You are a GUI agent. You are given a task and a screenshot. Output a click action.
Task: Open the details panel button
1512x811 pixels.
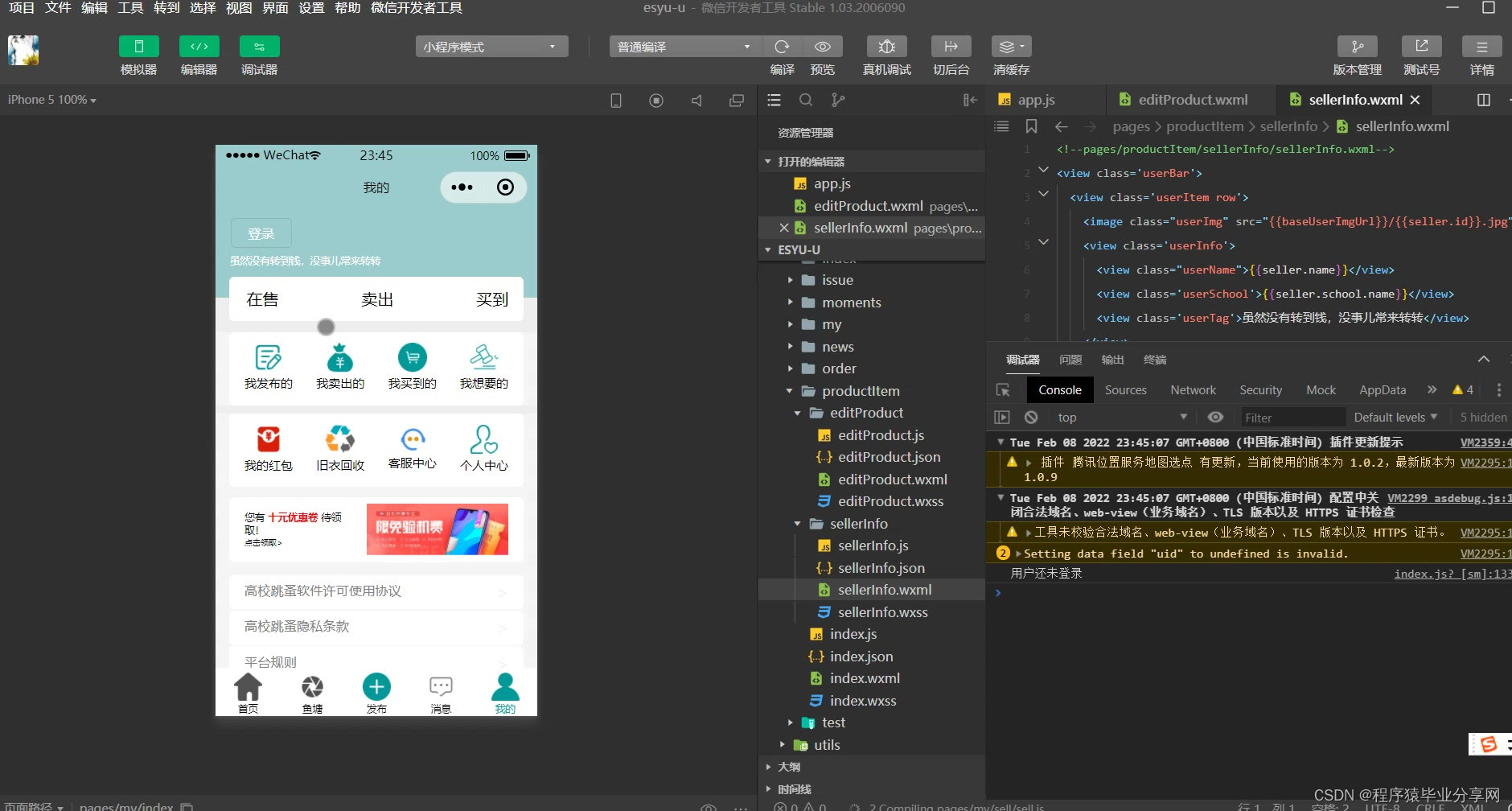coord(1481,47)
